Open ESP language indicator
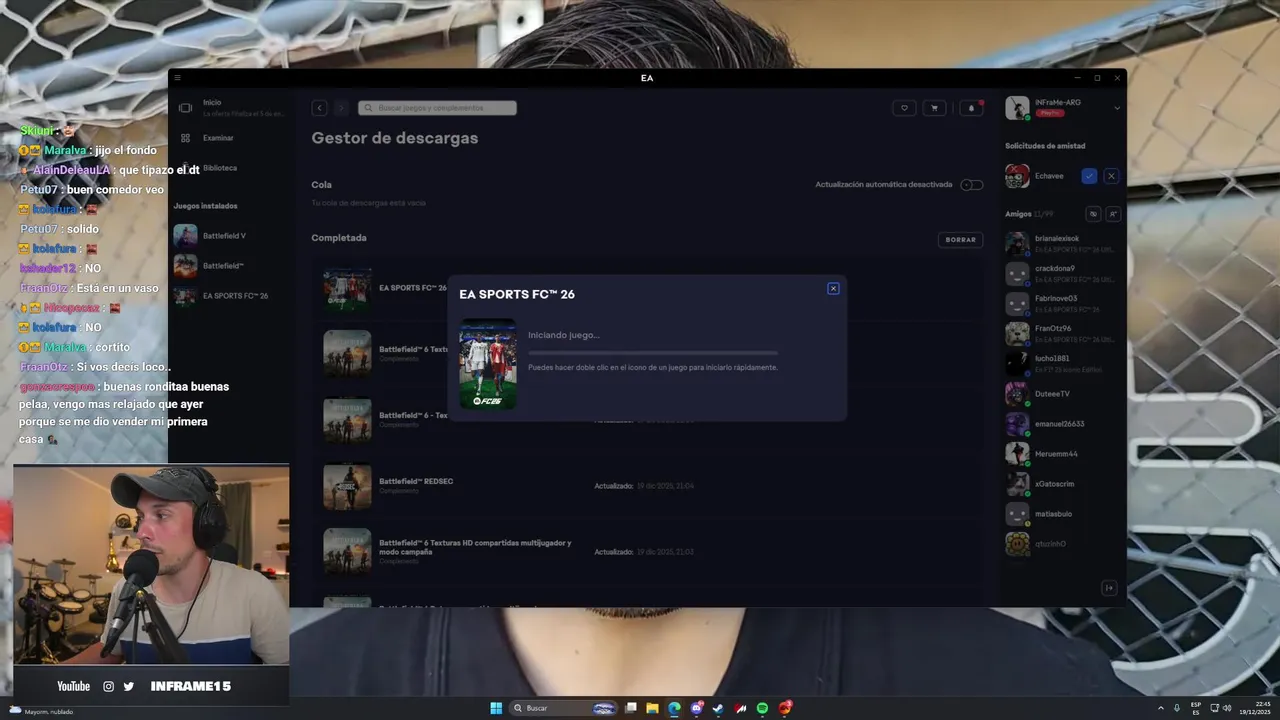 [1196, 708]
